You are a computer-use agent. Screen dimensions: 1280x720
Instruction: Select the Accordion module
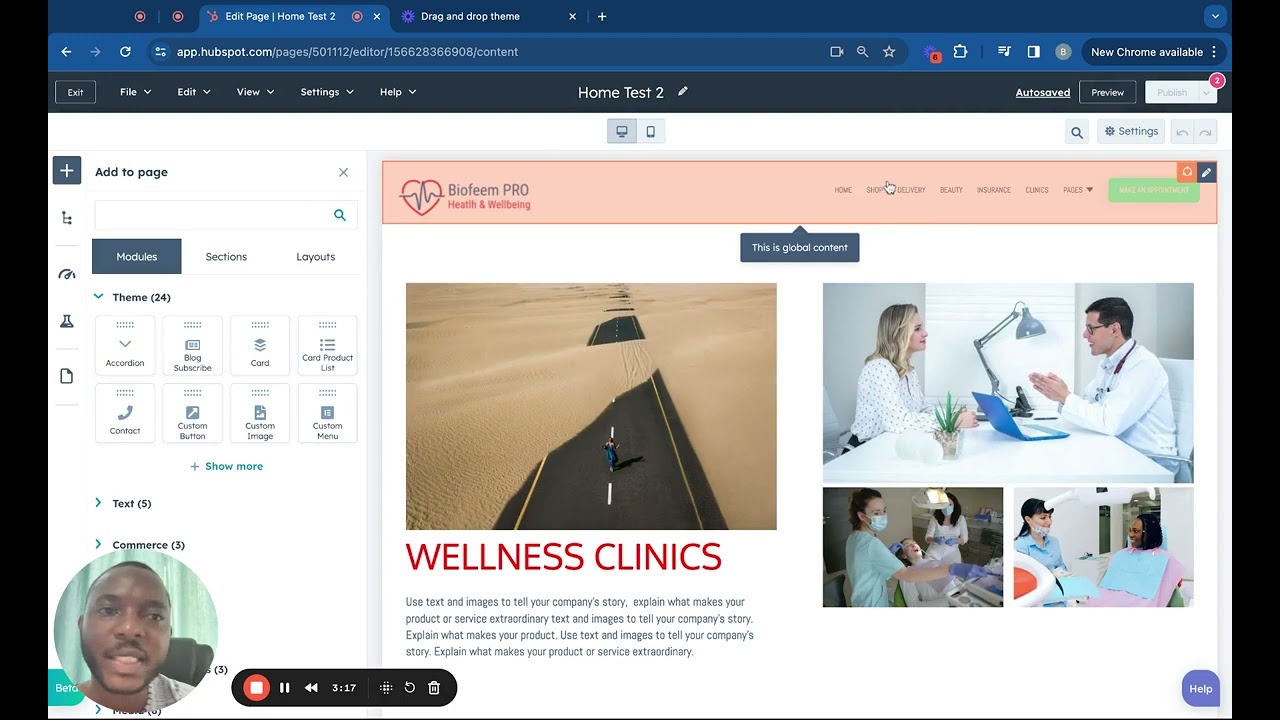click(x=125, y=346)
